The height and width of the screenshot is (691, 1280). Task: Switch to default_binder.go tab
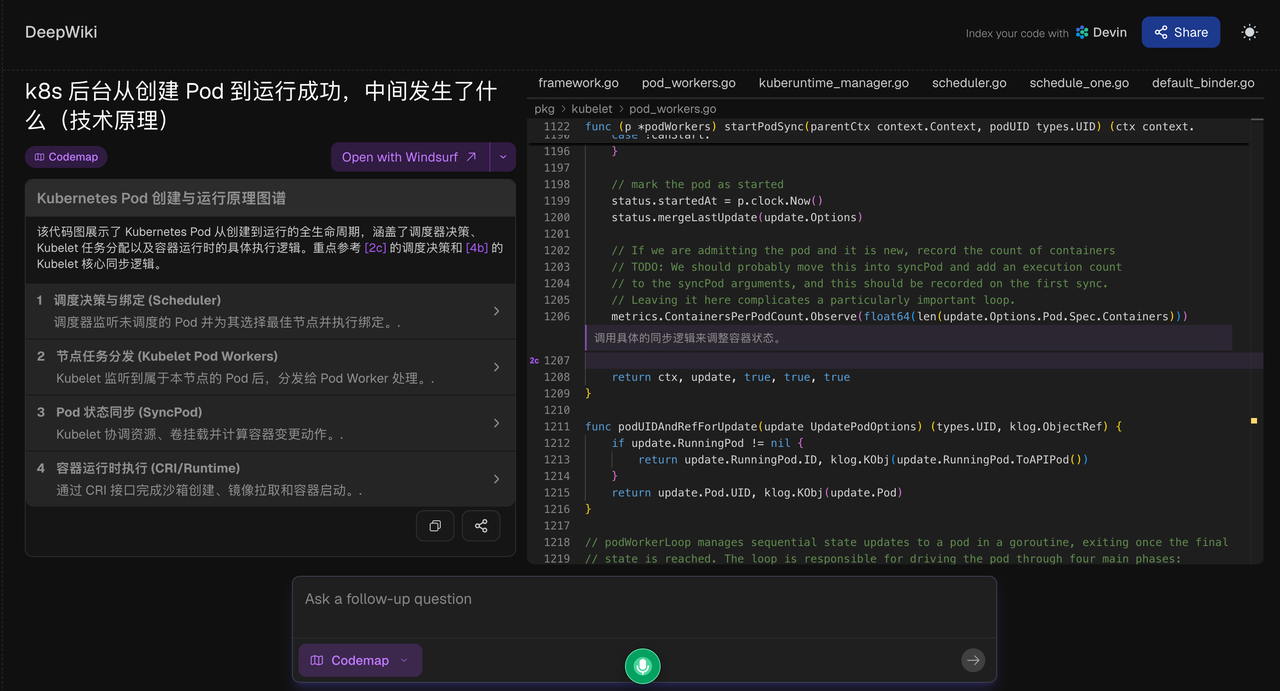pos(1203,83)
